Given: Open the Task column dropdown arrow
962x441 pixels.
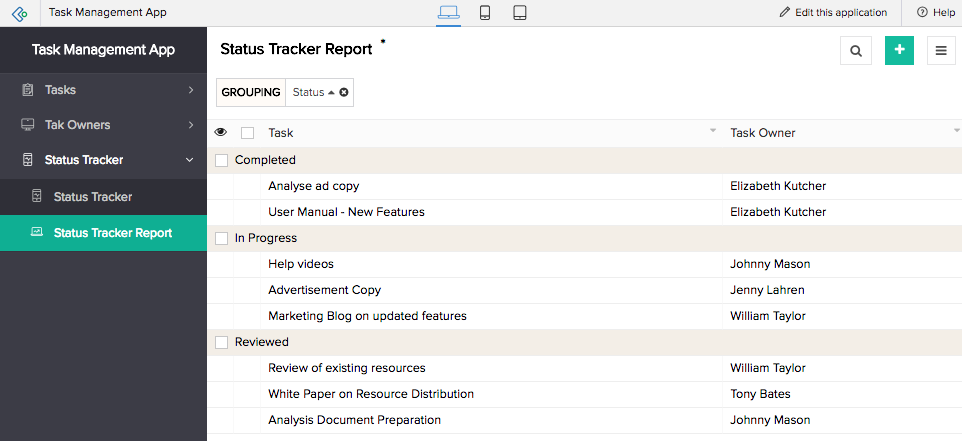Looking at the screenshot, I should [x=713, y=131].
